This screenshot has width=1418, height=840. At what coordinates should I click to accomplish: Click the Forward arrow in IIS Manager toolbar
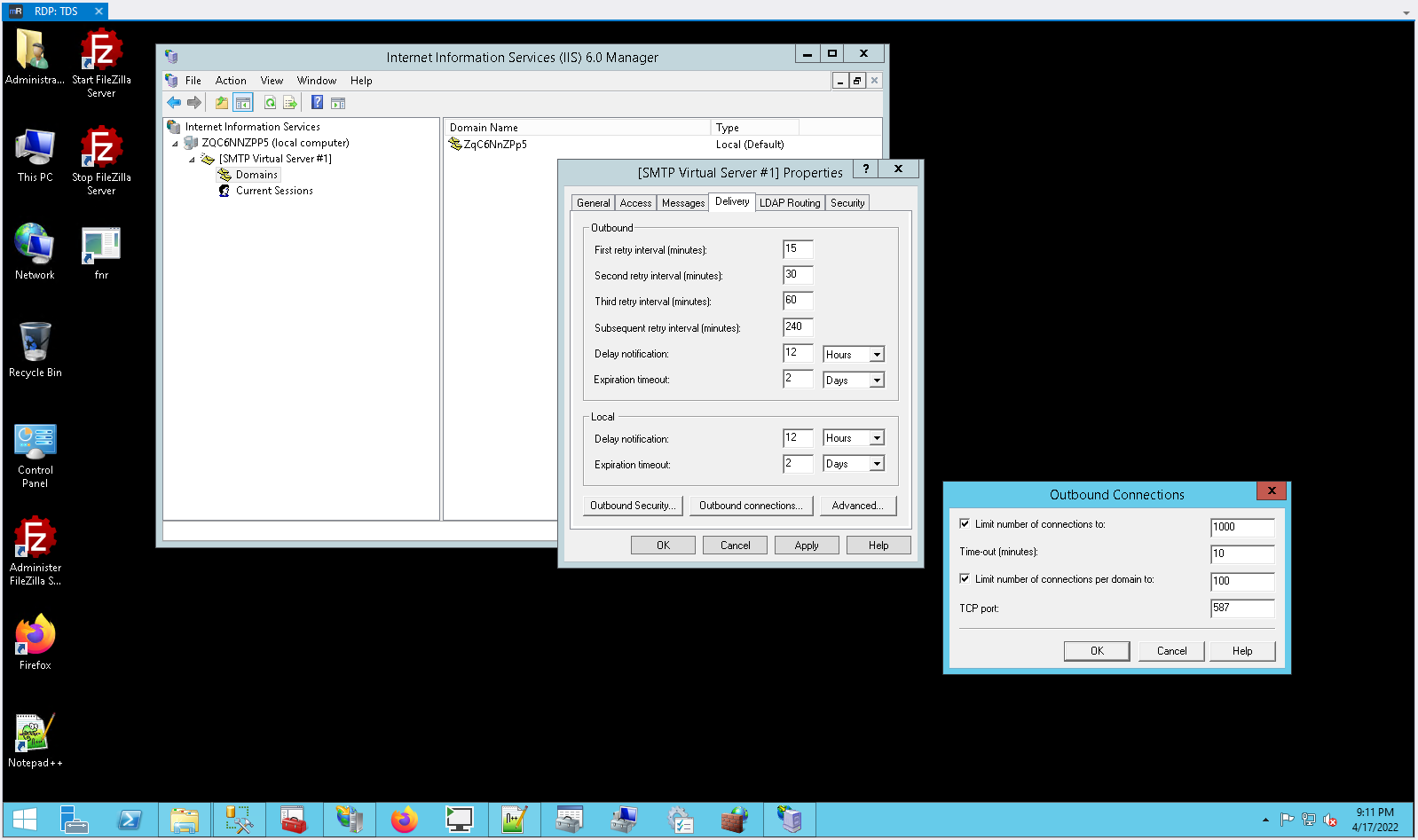(x=194, y=103)
